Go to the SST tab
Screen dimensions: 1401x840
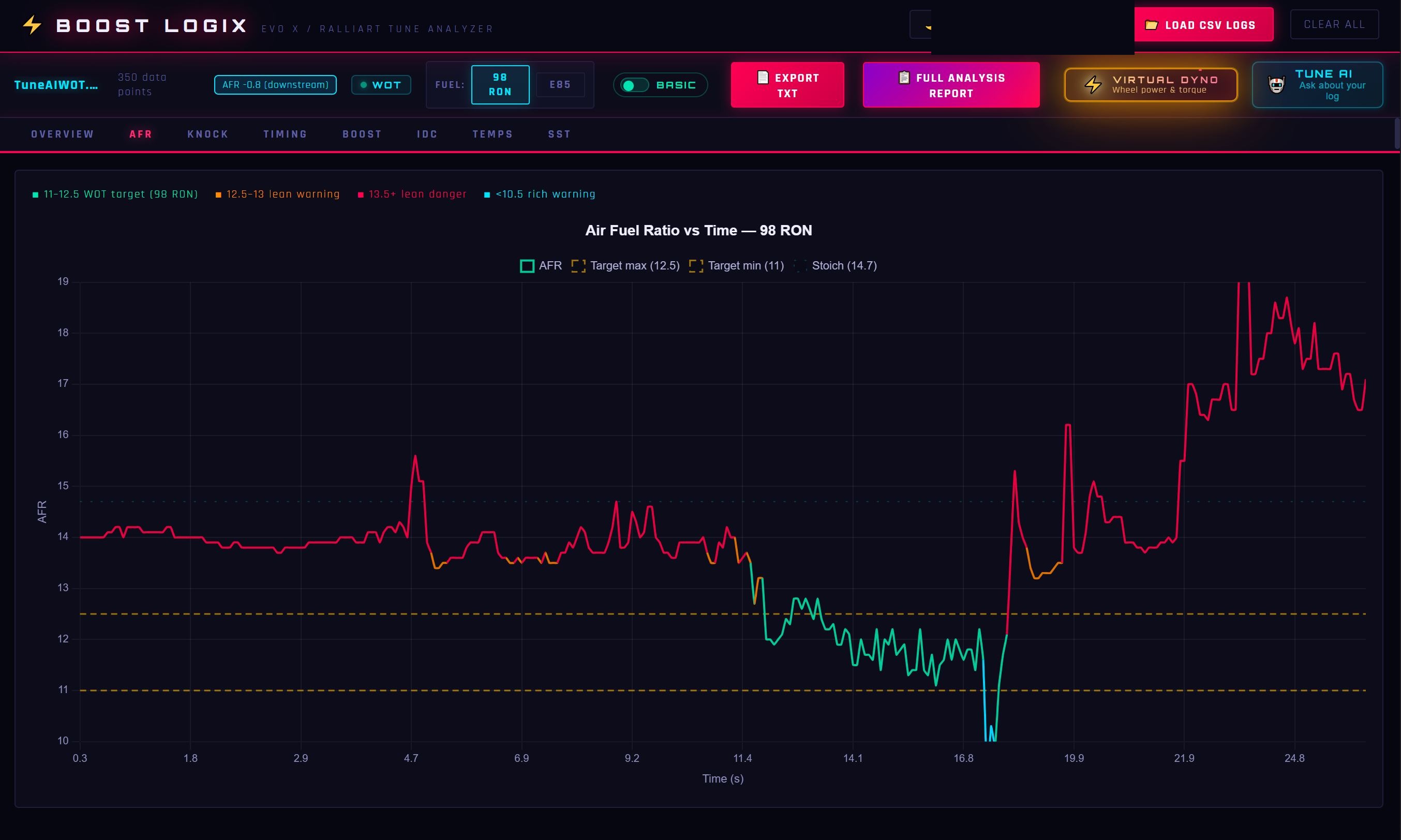[x=559, y=134]
